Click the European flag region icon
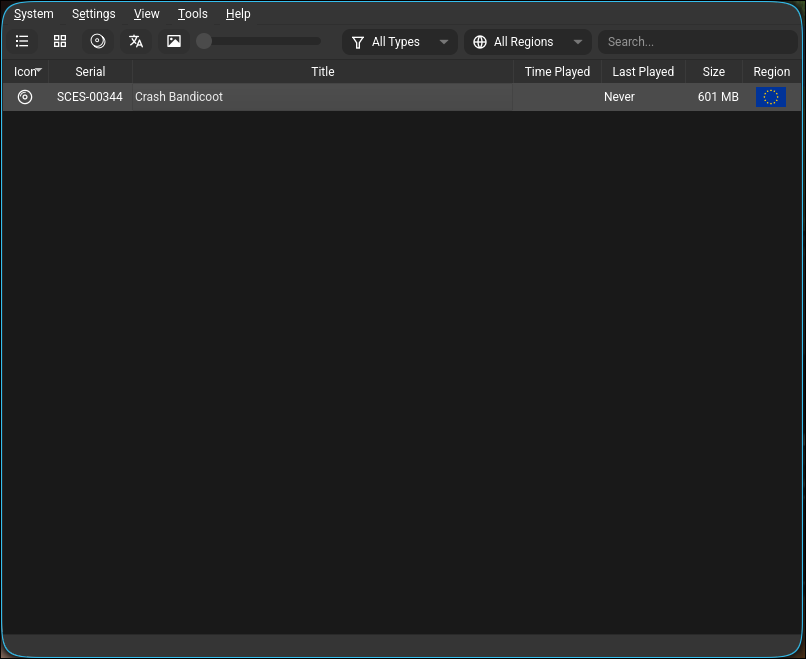The image size is (806, 659). pyautogui.click(x=771, y=97)
